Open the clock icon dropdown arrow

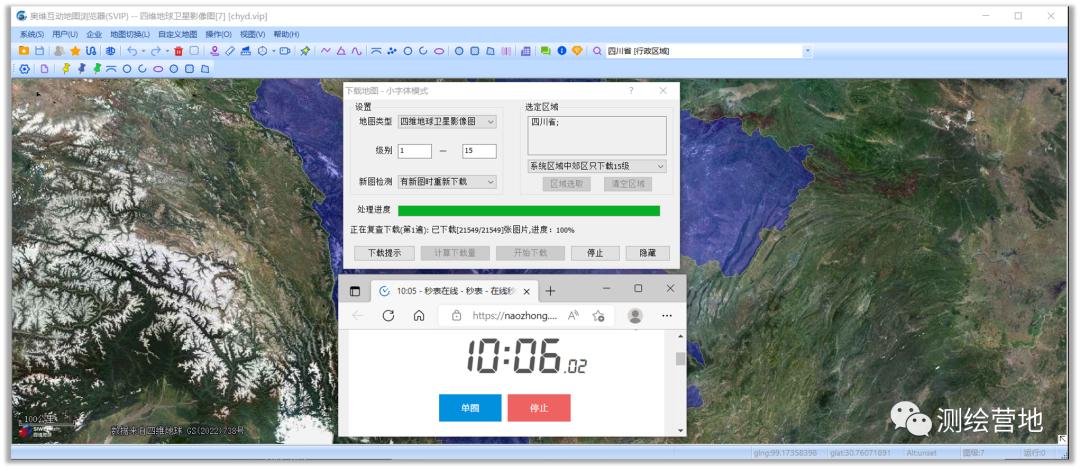pyautogui.click(x=273, y=51)
